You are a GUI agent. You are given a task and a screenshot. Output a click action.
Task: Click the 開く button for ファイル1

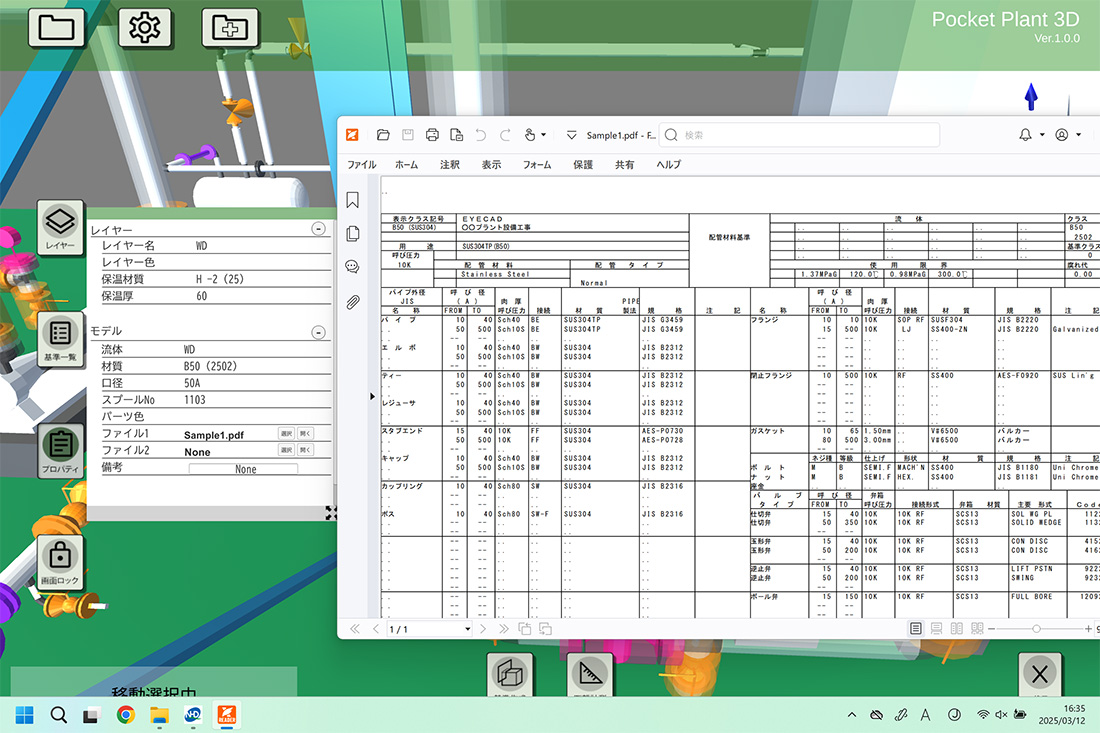click(306, 434)
